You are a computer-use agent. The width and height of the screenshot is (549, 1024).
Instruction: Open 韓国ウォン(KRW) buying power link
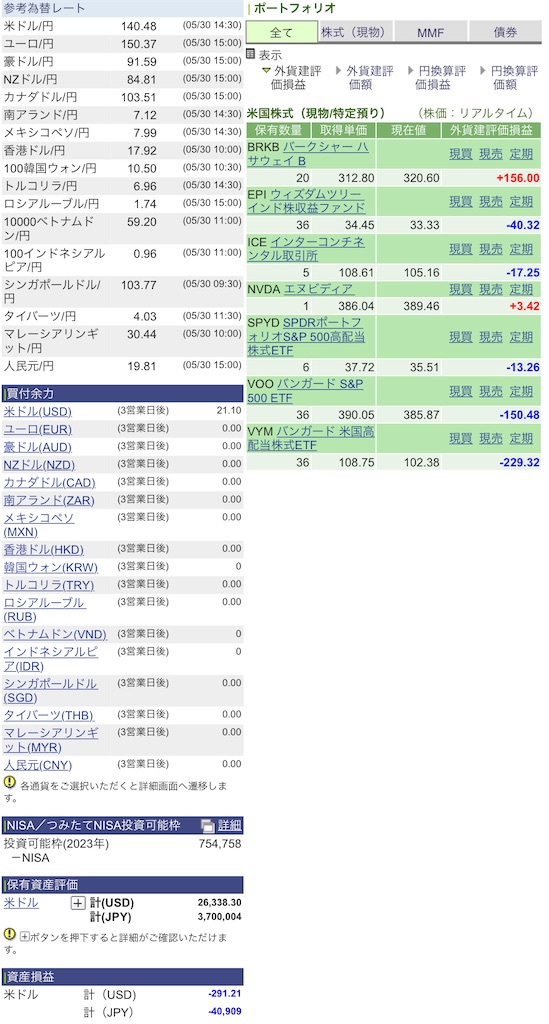(x=50, y=567)
